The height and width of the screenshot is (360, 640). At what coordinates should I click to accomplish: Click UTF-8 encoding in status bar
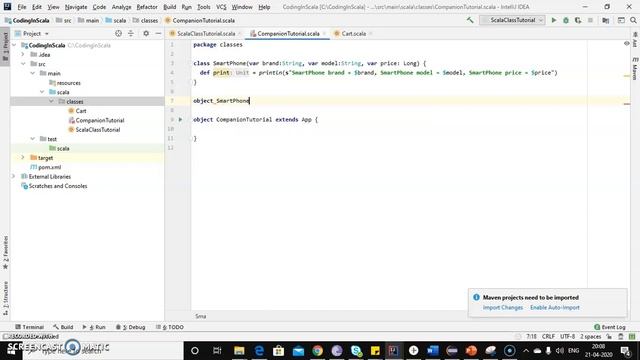[x=567, y=337]
